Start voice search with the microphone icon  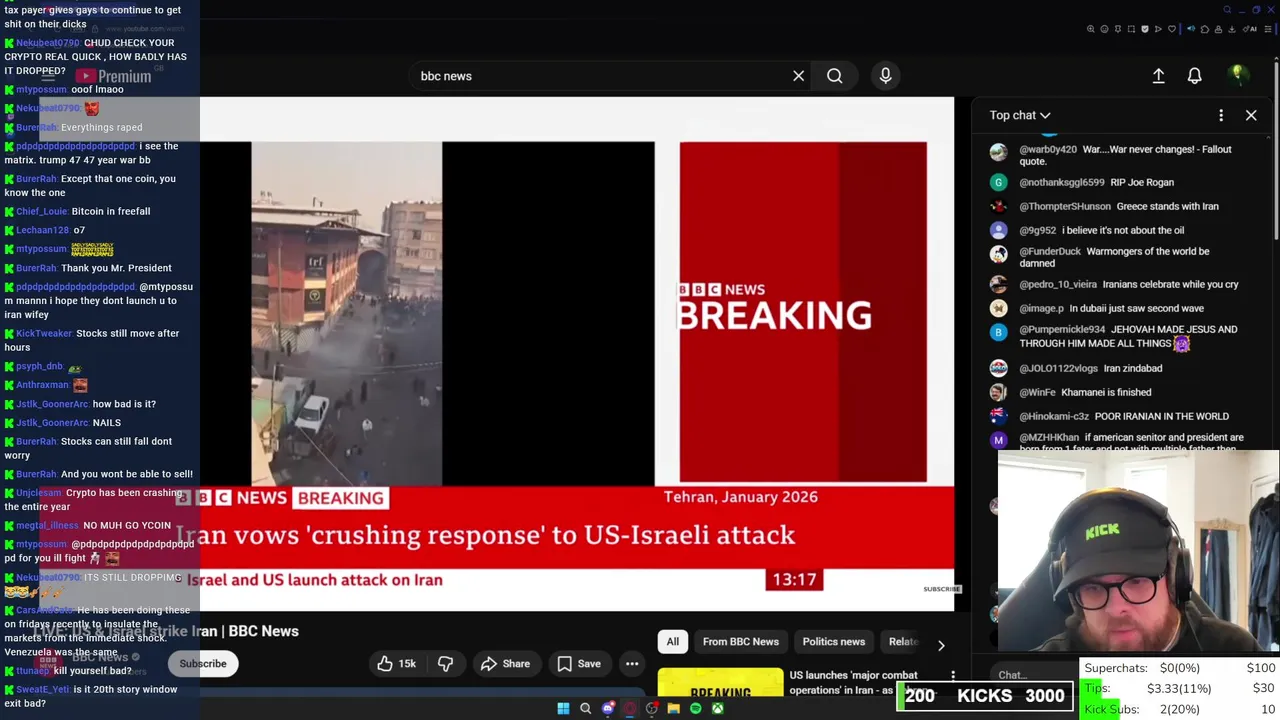pyautogui.click(x=885, y=76)
